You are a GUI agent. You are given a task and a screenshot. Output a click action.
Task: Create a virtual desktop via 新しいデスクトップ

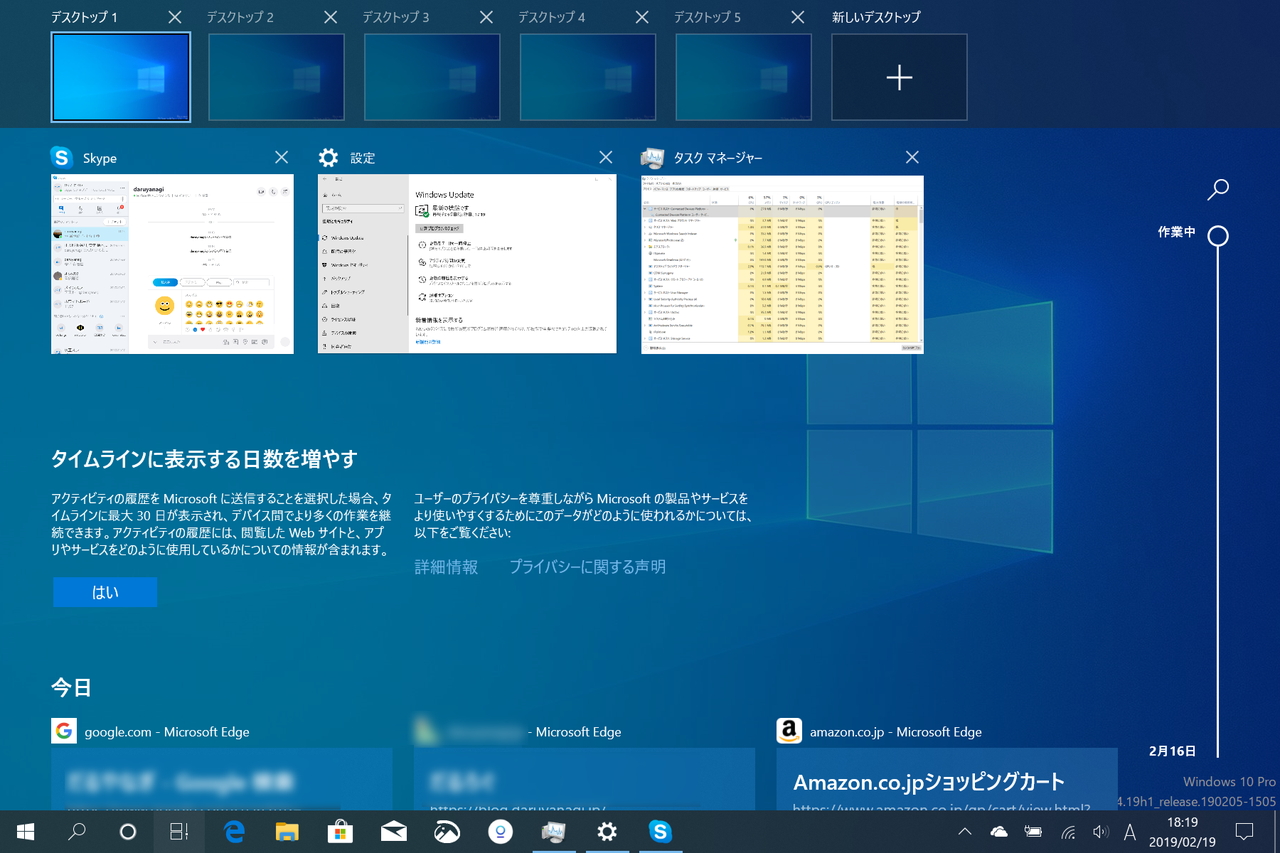(x=898, y=77)
